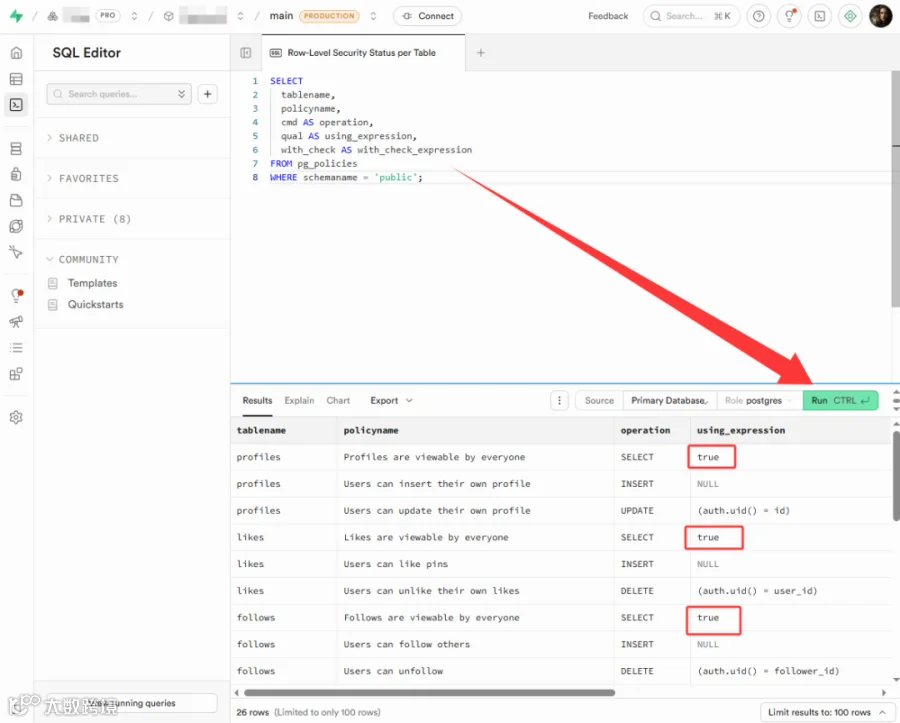900x723 pixels.
Task: Open the user avatar menu
Action: click(880, 16)
